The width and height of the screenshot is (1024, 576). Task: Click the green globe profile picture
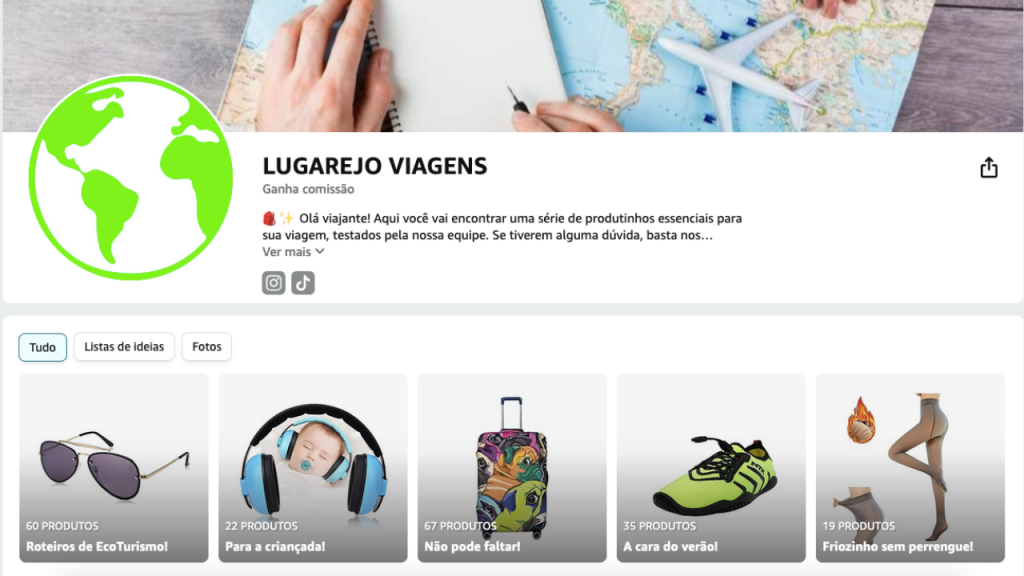click(x=131, y=178)
